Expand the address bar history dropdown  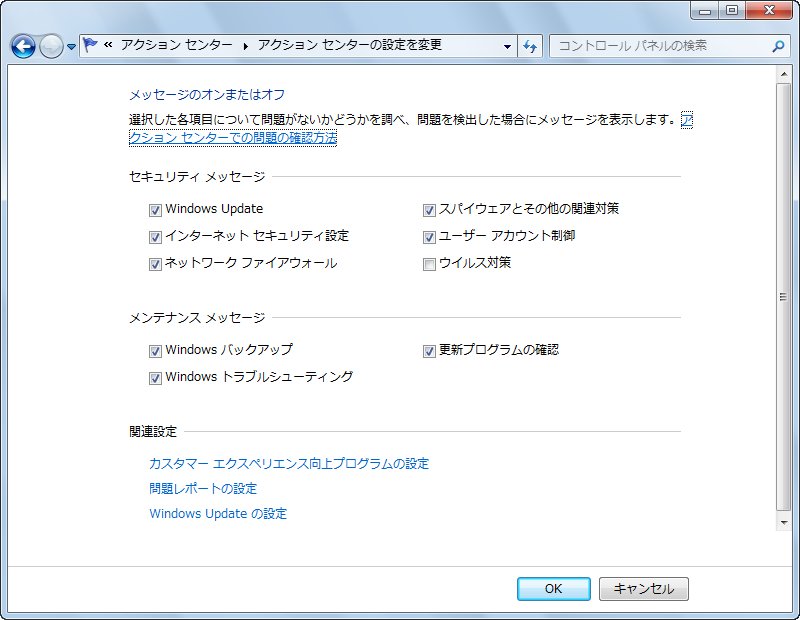tap(507, 46)
